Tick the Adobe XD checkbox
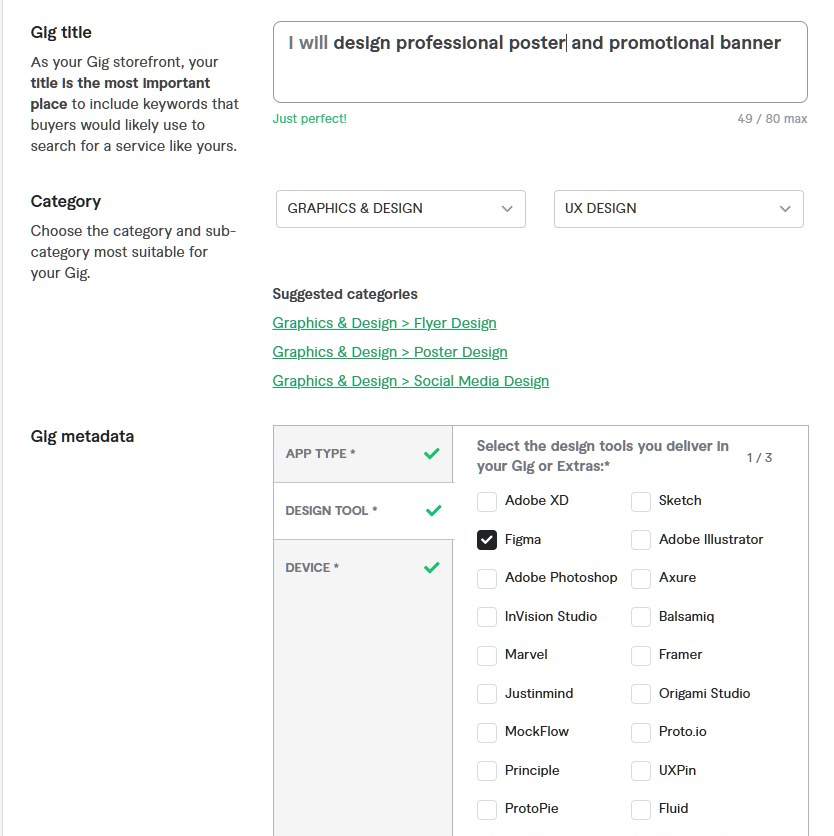Image resolution: width=834 pixels, height=836 pixels. coord(487,501)
